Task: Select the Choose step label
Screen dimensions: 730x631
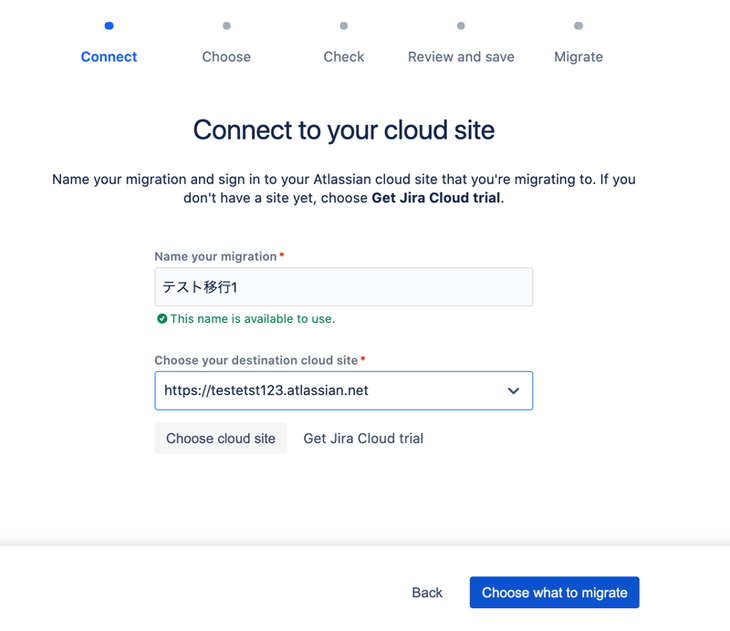Action: tap(226, 57)
